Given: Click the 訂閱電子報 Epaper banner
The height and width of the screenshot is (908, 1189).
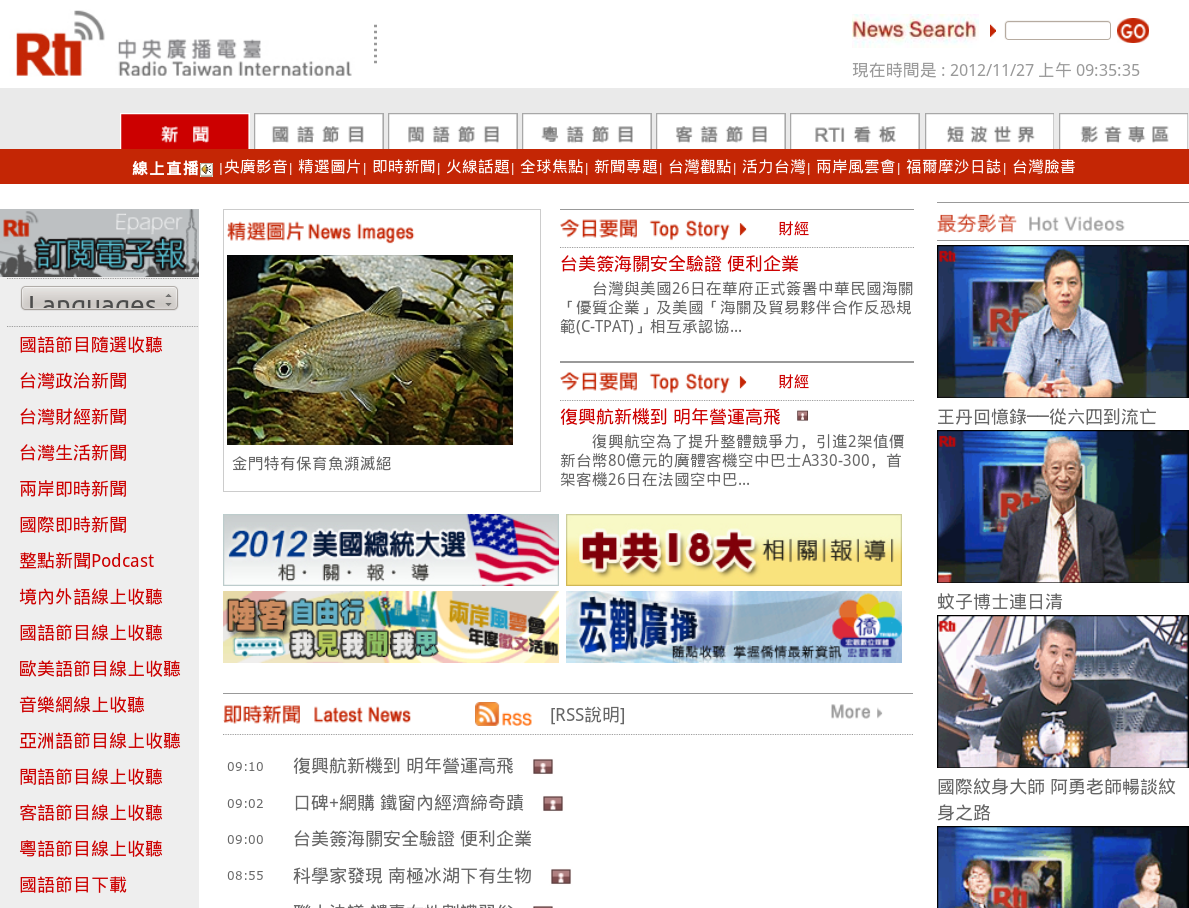Looking at the screenshot, I should click(99, 243).
